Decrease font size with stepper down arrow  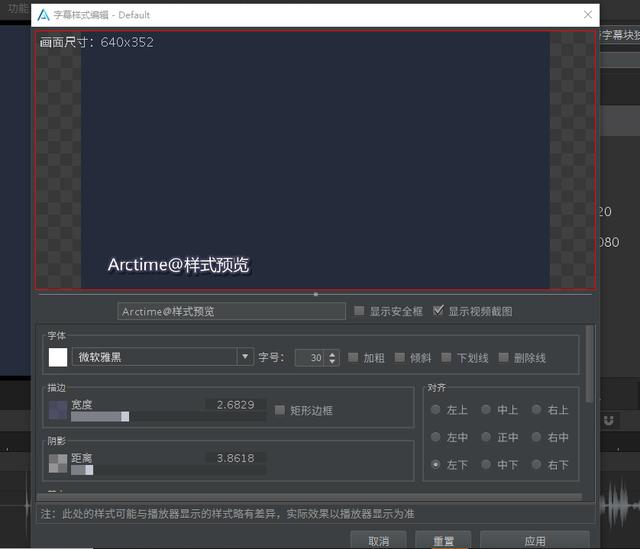point(332,362)
